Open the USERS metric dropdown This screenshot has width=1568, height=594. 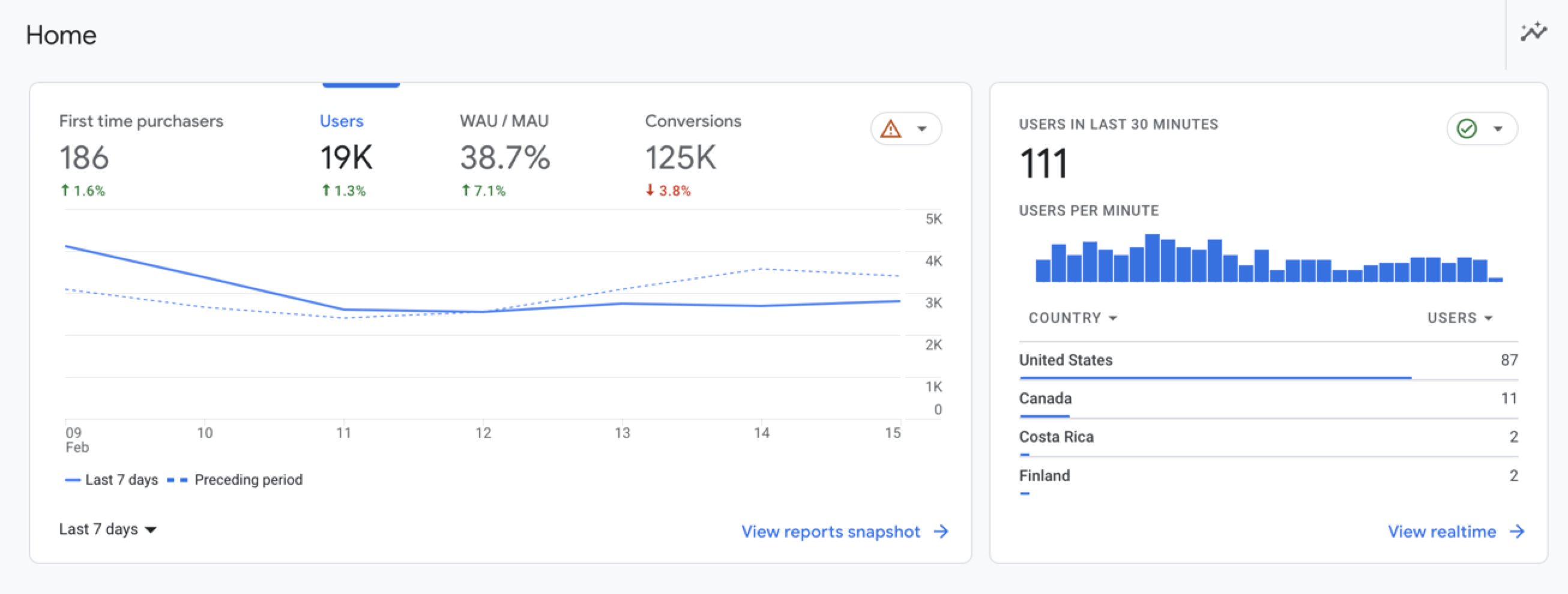point(1460,319)
